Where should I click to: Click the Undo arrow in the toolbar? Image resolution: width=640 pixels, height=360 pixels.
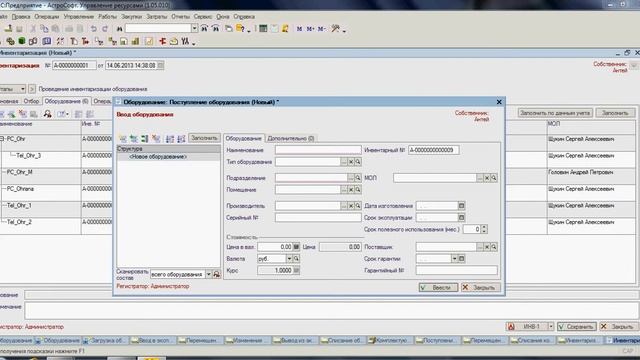93,29
